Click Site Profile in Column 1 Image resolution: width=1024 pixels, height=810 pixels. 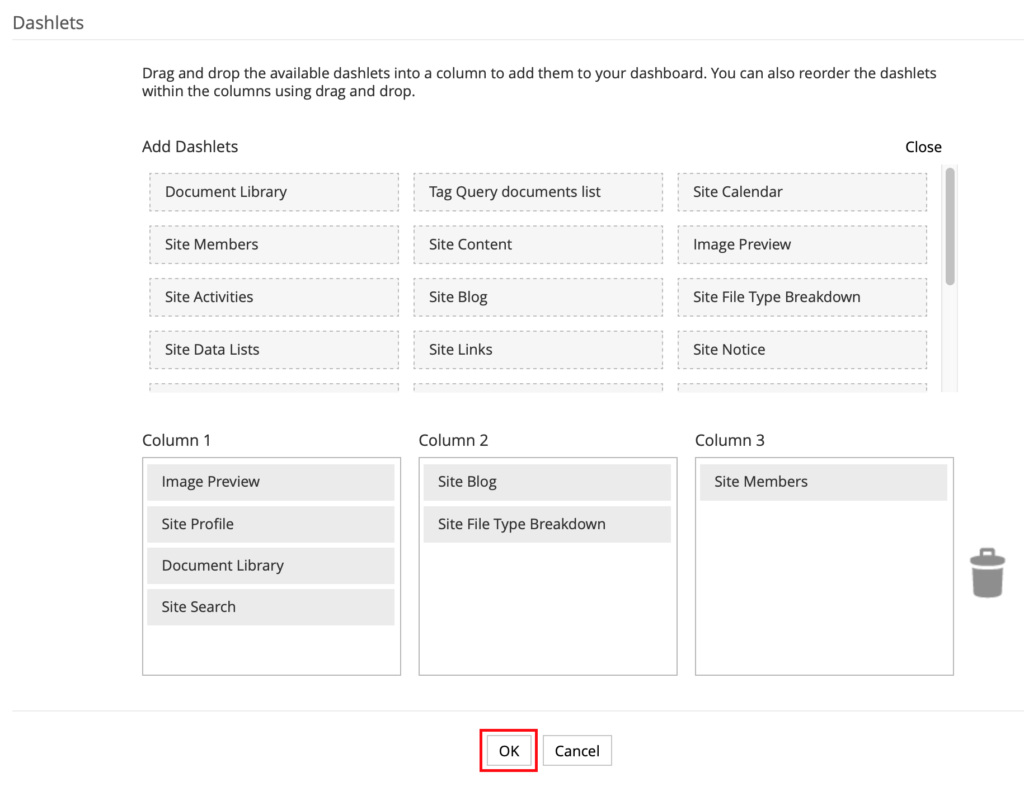pyautogui.click(x=270, y=524)
